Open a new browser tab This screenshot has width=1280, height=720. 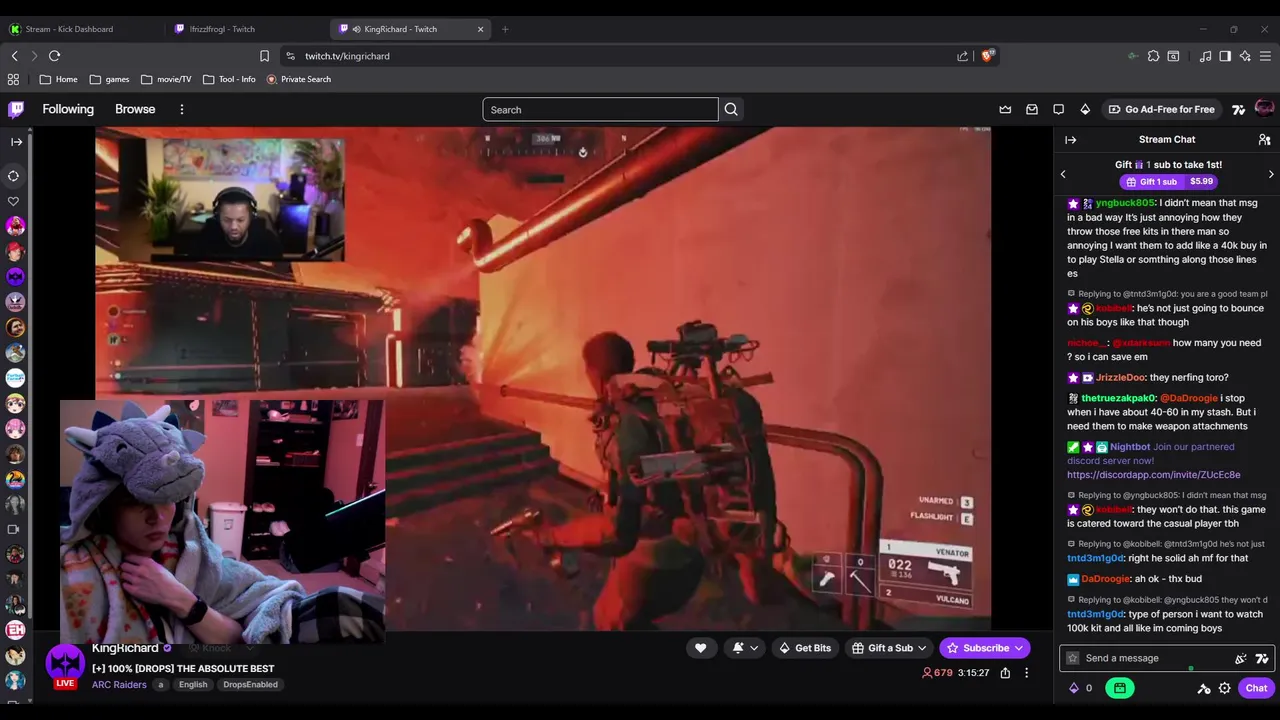tap(505, 29)
